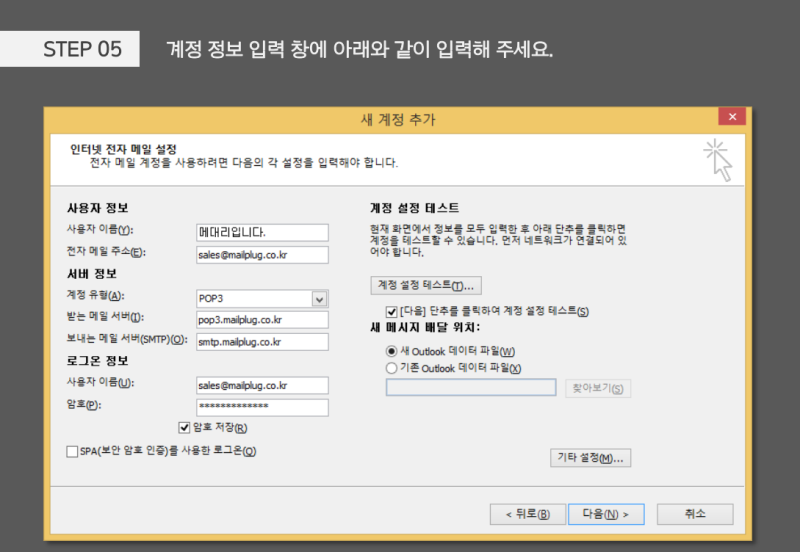This screenshot has height=552, width=800.
Task: Click the cursor wizard icon in the header
Action: (x=718, y=160)
